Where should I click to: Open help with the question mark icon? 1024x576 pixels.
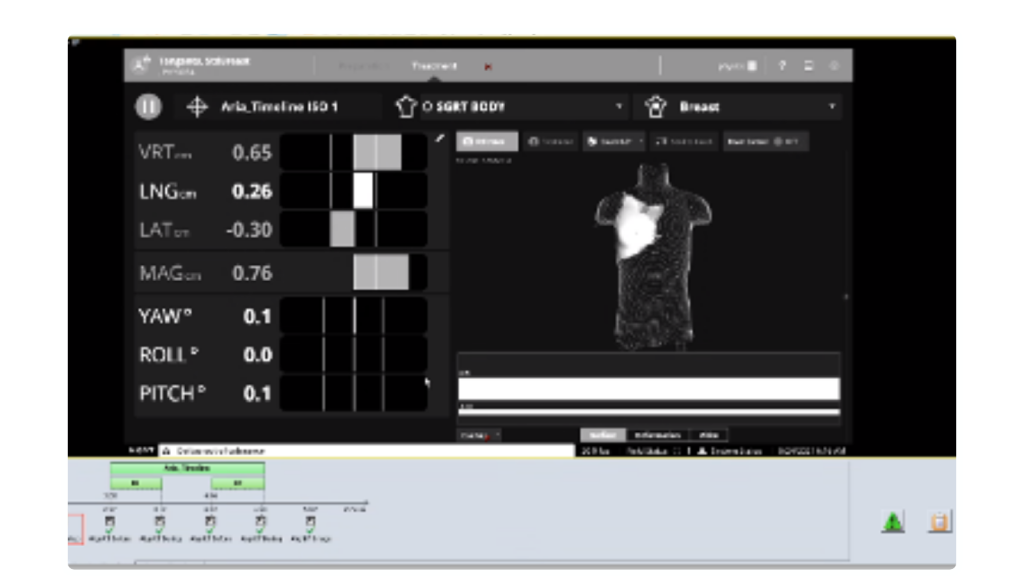point(782,66)
